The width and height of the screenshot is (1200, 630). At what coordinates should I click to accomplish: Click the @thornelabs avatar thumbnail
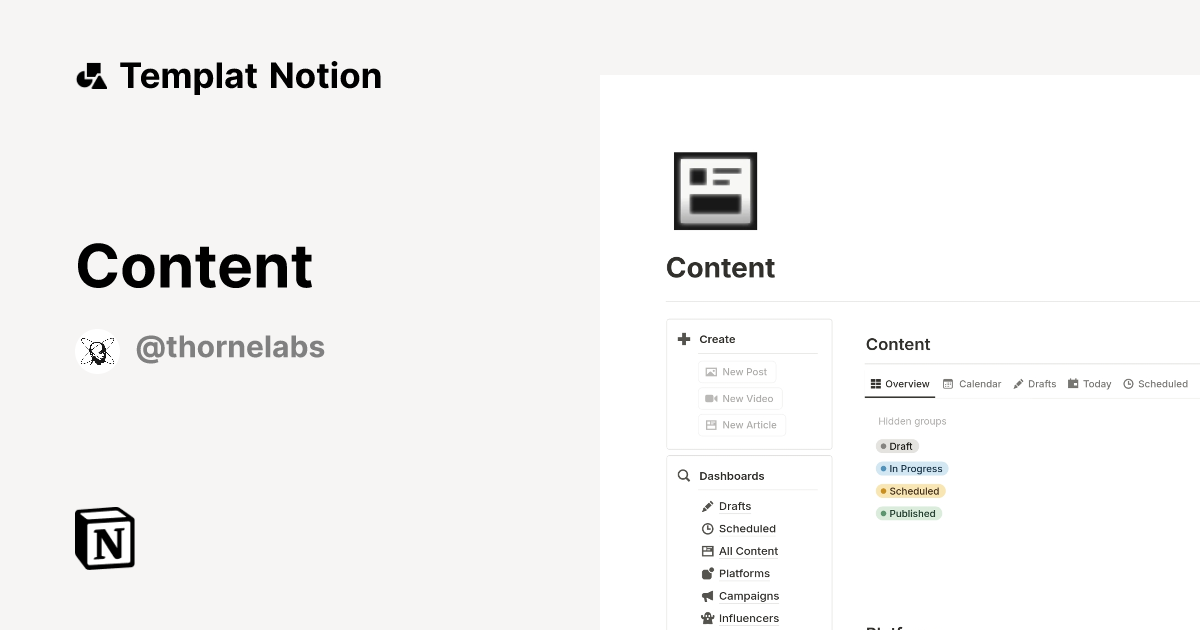coord(97,348)
